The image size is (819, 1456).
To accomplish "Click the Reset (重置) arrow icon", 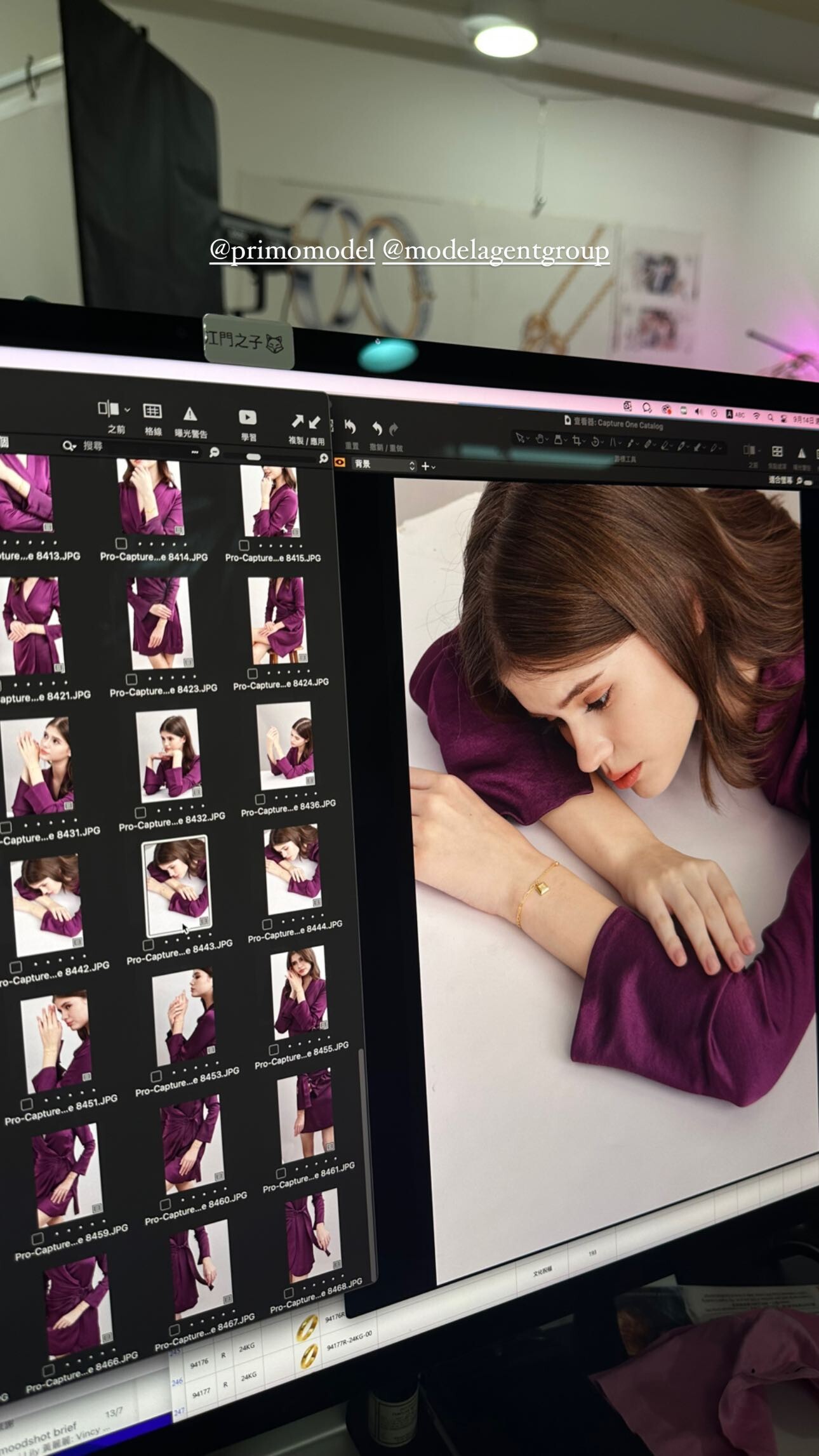I will [x=350, y=426].
